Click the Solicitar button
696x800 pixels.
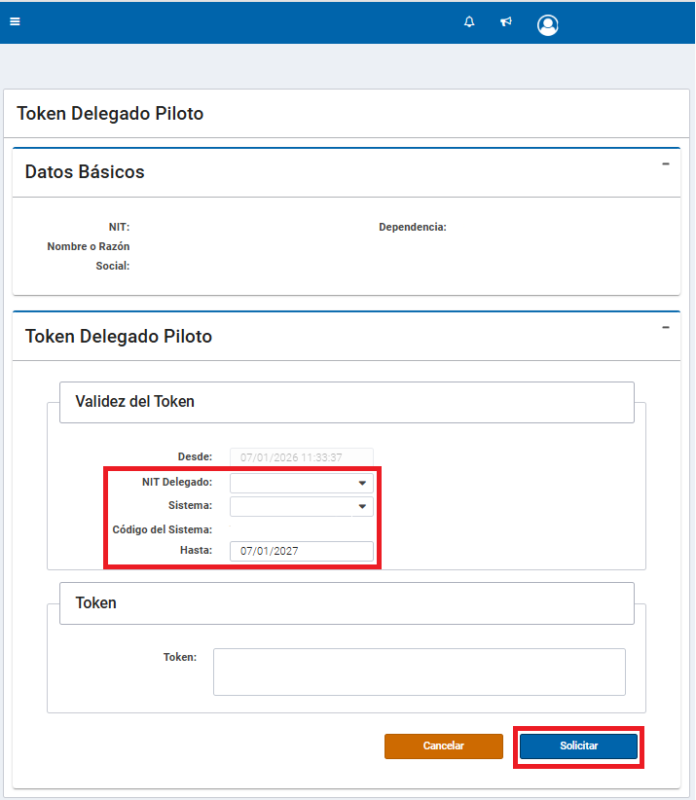pos(579,747)
